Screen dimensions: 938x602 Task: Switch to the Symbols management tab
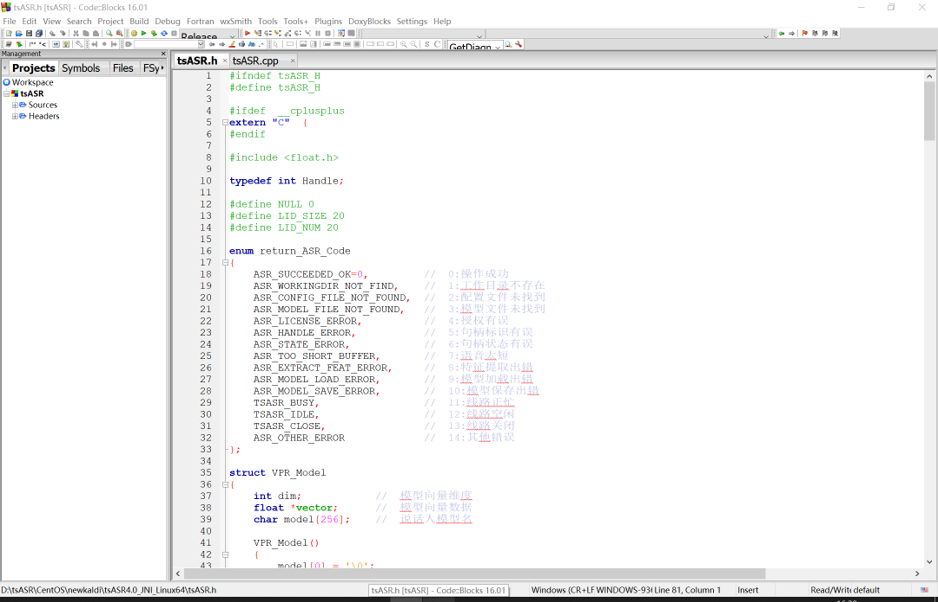click(81, 68)
